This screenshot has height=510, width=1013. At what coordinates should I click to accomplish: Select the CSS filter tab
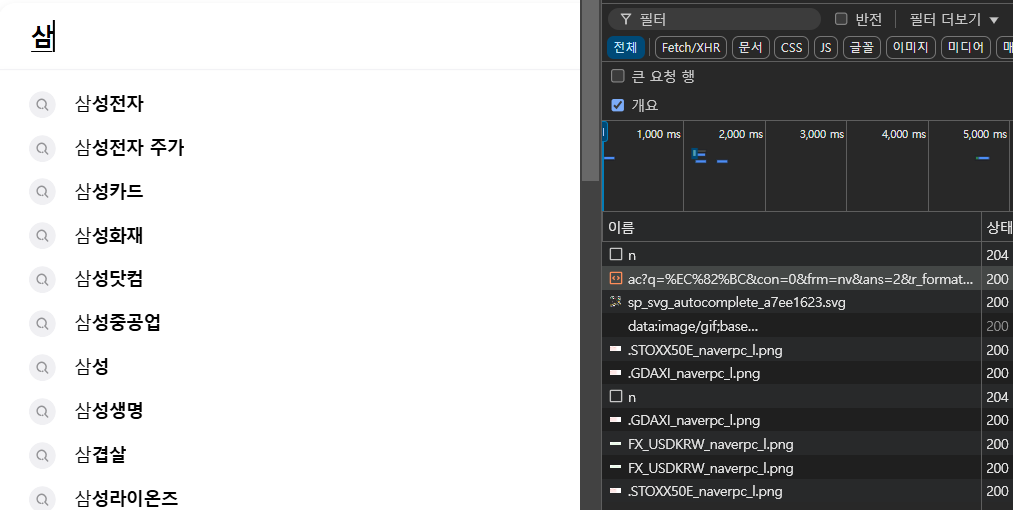(x=791, y=47)
